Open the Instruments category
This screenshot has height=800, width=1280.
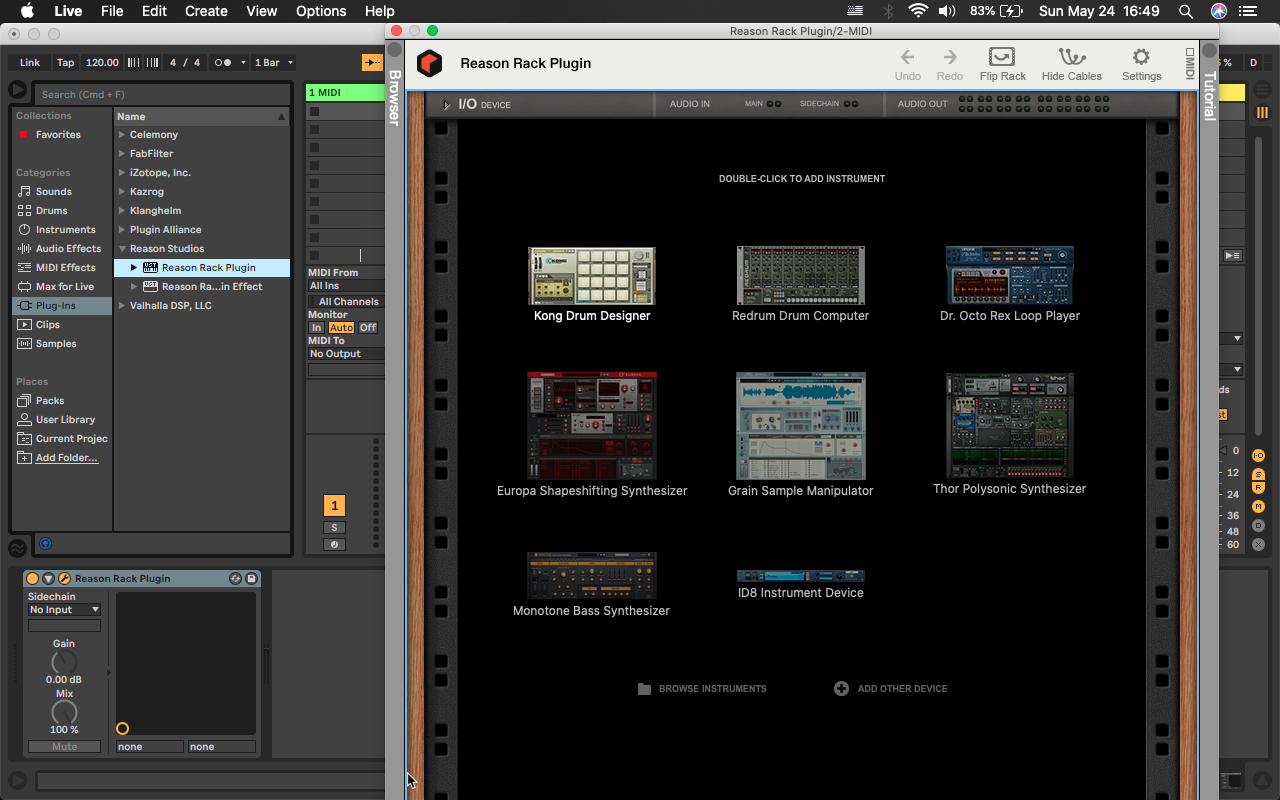click(x=66, y=230)
